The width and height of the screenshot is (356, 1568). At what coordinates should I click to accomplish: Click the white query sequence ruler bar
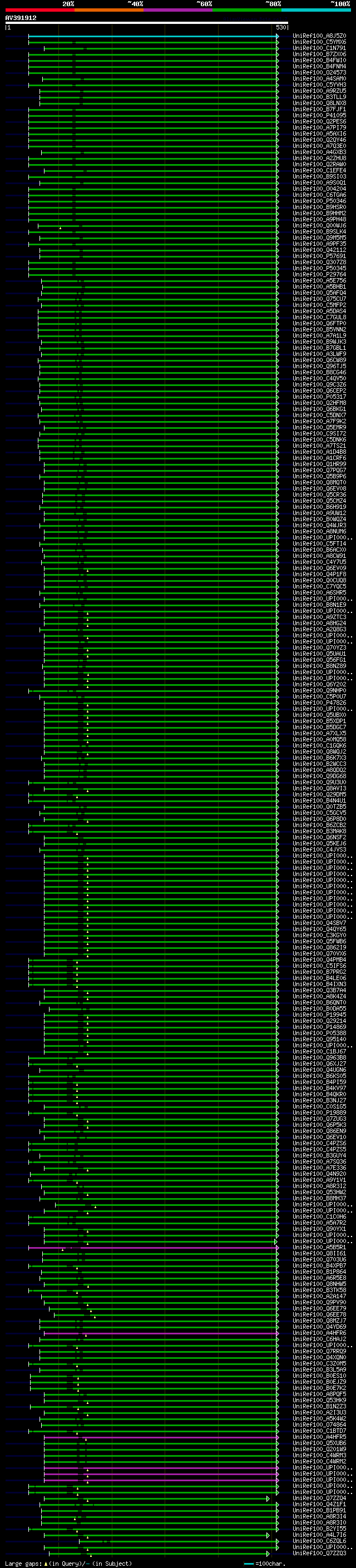click(x=147, y=23)
